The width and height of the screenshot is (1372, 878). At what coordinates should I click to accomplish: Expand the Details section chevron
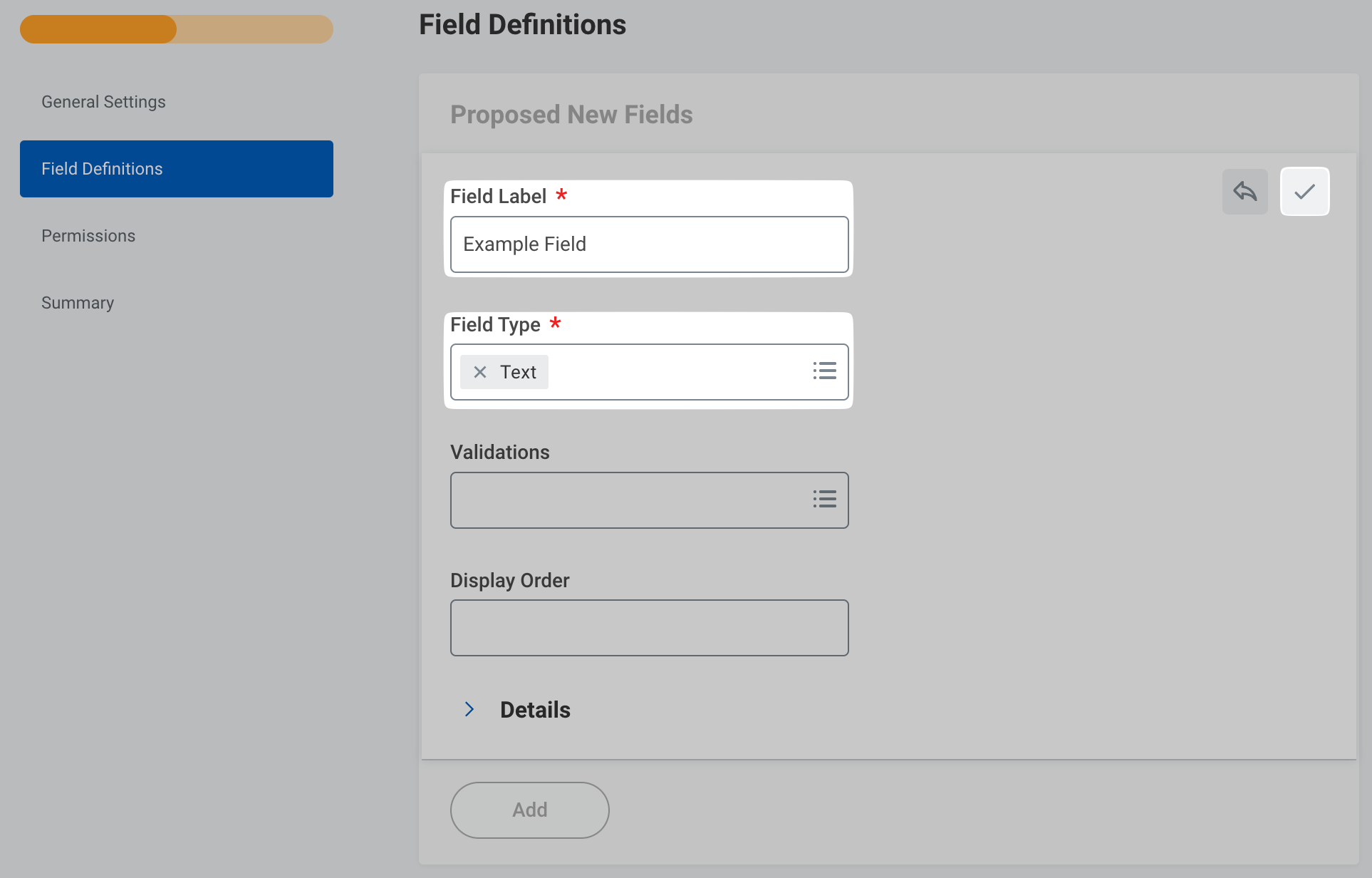point(469,709)
